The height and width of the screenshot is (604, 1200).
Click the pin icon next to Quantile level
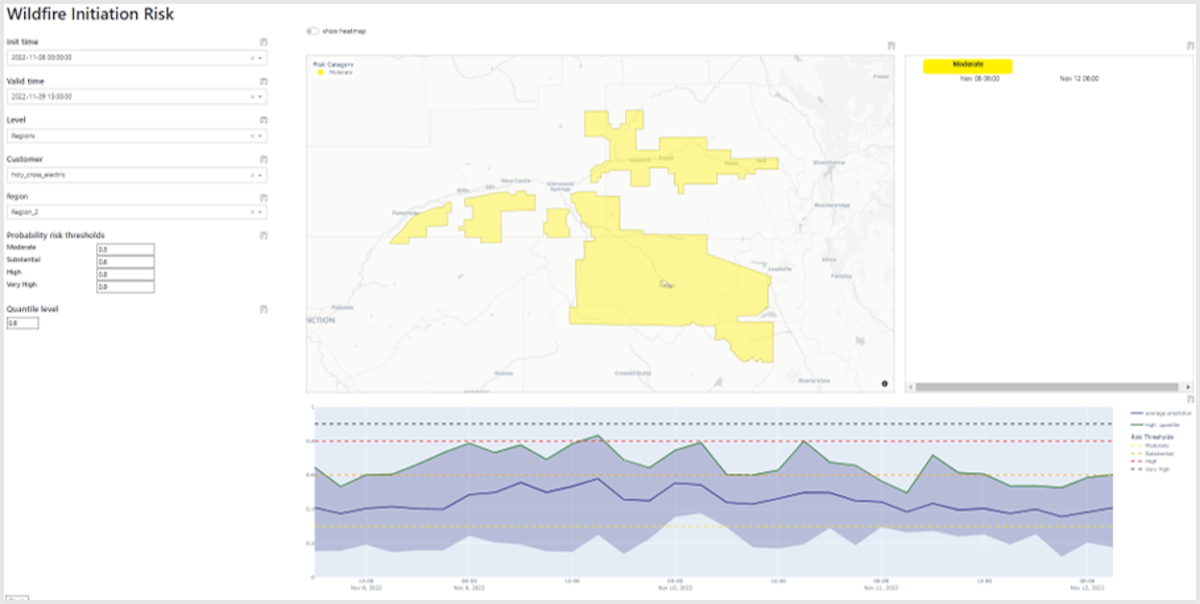coord(263,309)
